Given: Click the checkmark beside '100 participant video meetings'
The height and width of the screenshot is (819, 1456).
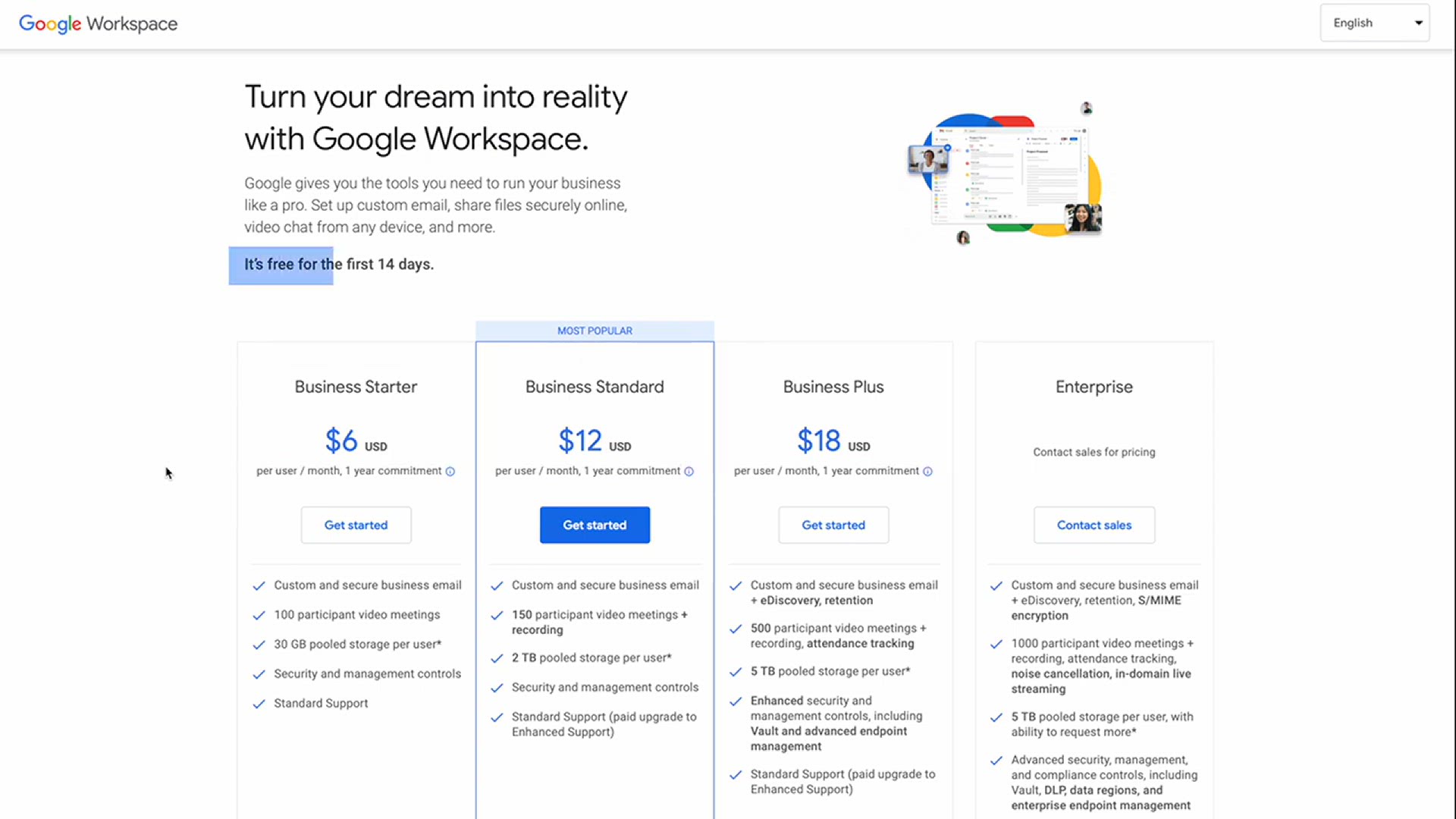Looking at the screenshot, I should click(259, 615).
